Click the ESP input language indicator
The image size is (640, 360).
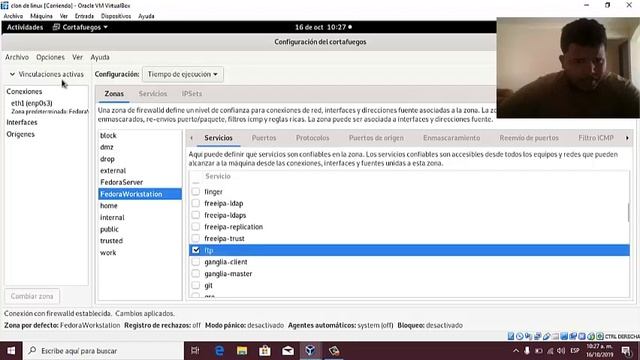pyautogui.click(x=575, y=351)
